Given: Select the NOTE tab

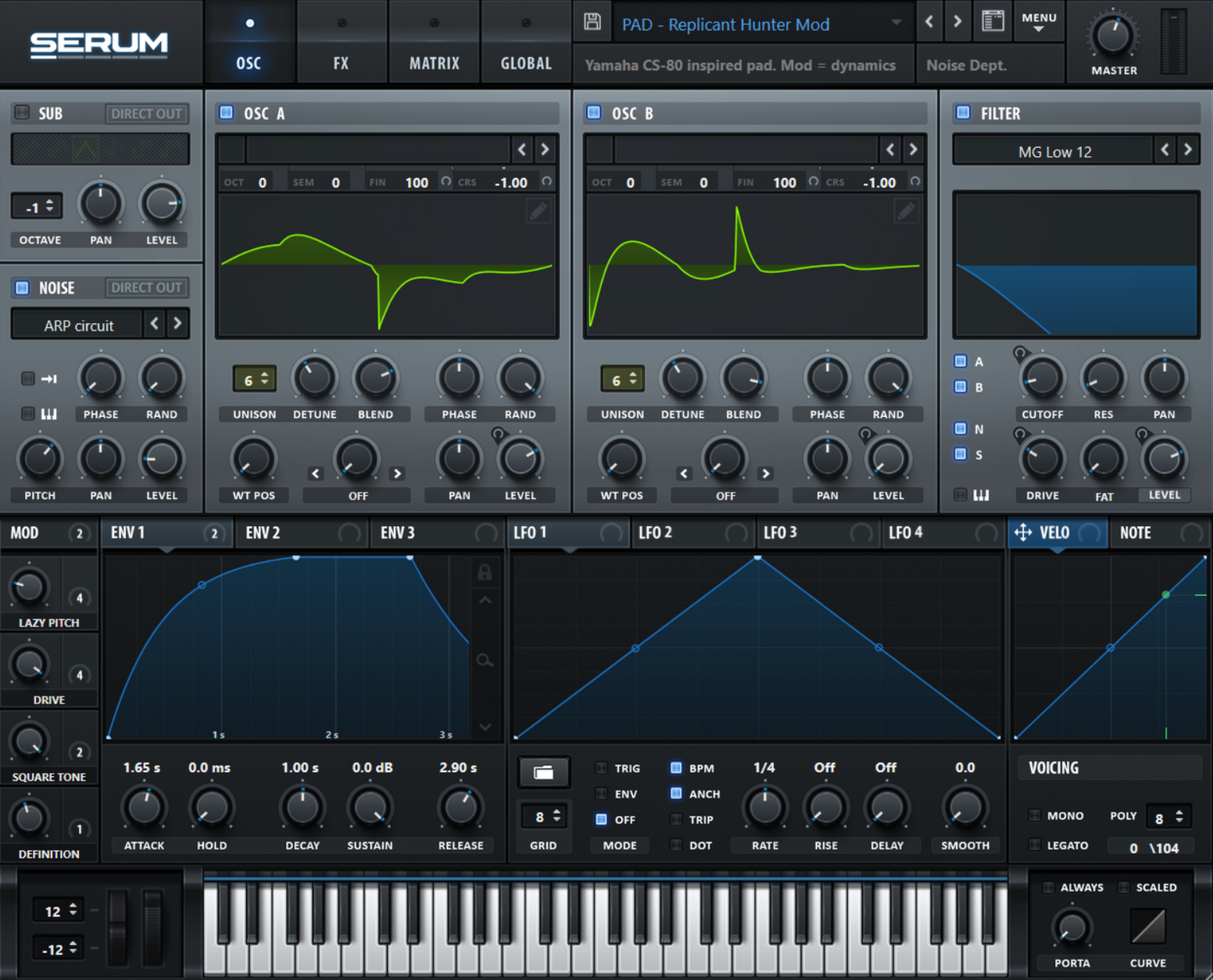Looking at the screenshot, I should point(1159,533).
